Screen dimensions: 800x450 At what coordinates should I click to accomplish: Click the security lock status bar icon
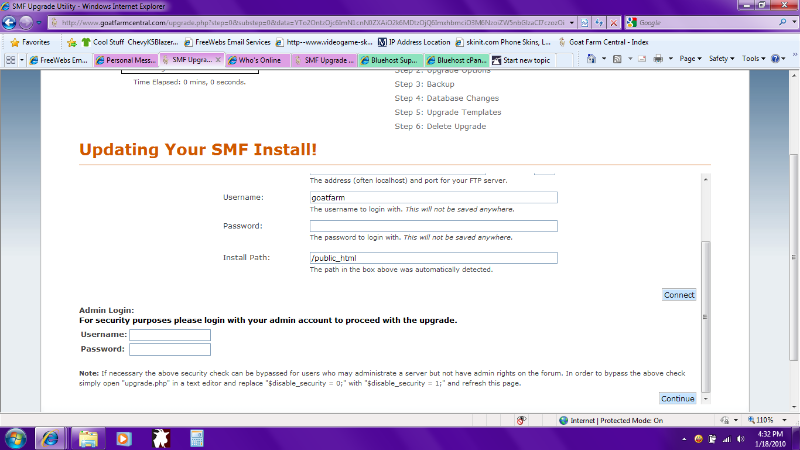coord(724,420)
